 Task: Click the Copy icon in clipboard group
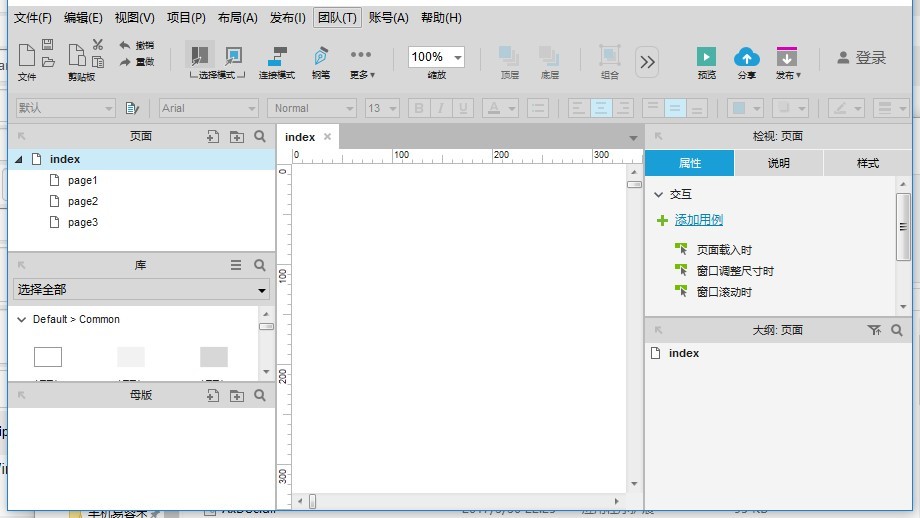pyautogui.click(x=98, y=61)
